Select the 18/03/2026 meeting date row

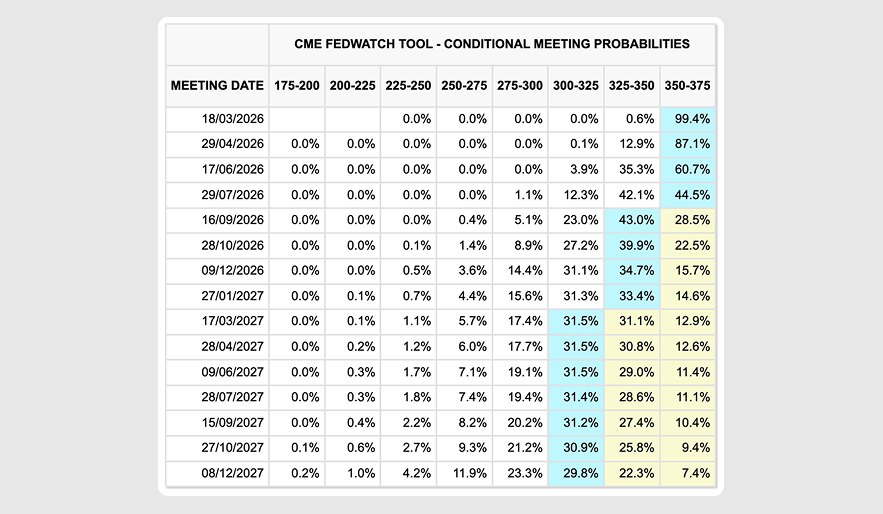click(x=232, y=119)
